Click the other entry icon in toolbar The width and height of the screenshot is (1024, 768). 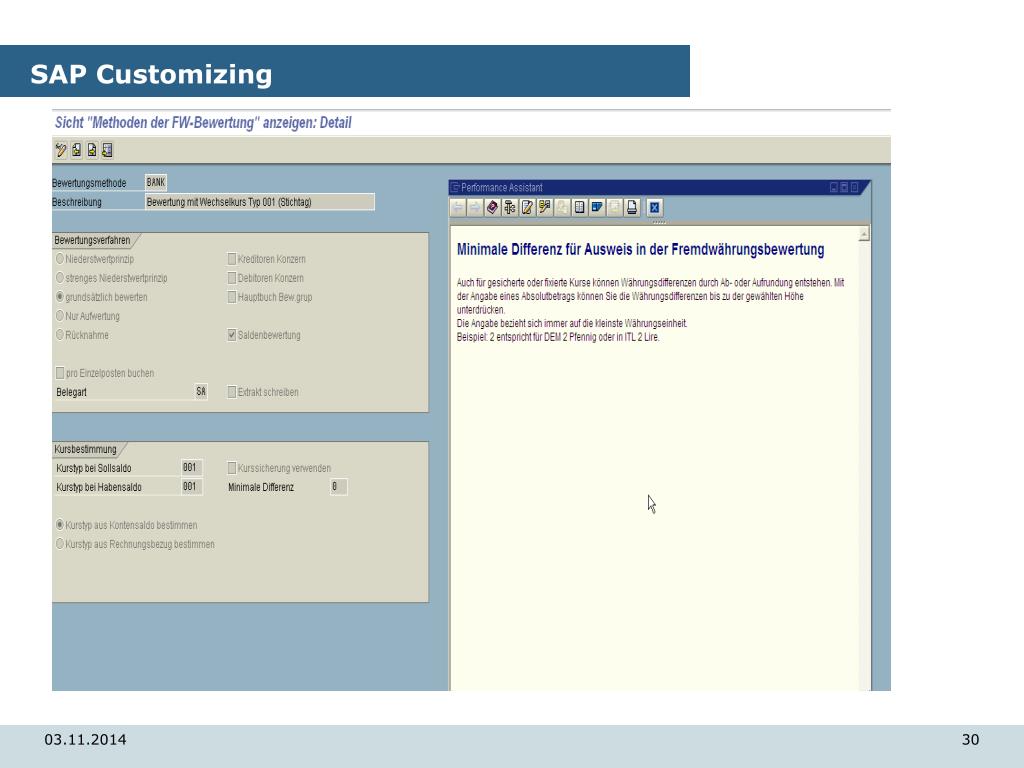pos(108,150)
